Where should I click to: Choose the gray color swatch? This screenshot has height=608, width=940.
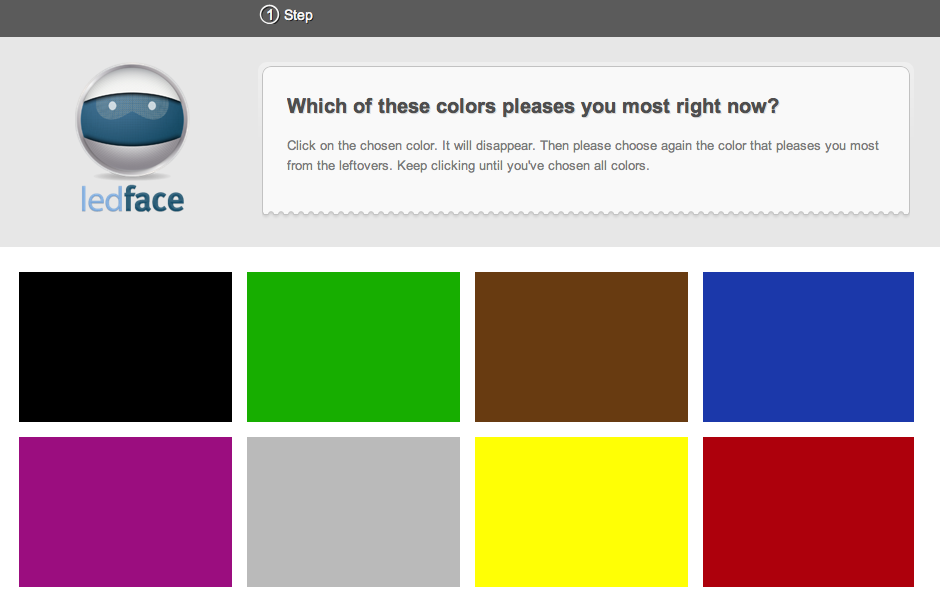tap(353, 511)
